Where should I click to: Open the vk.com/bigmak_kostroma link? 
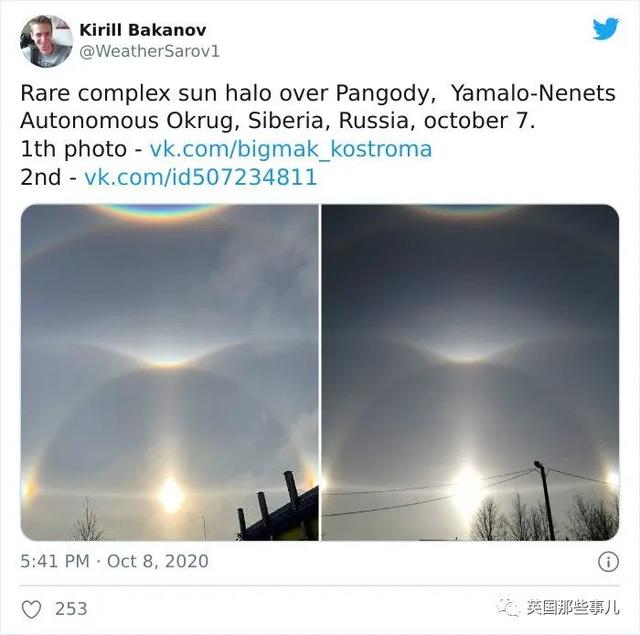(291, 149)
